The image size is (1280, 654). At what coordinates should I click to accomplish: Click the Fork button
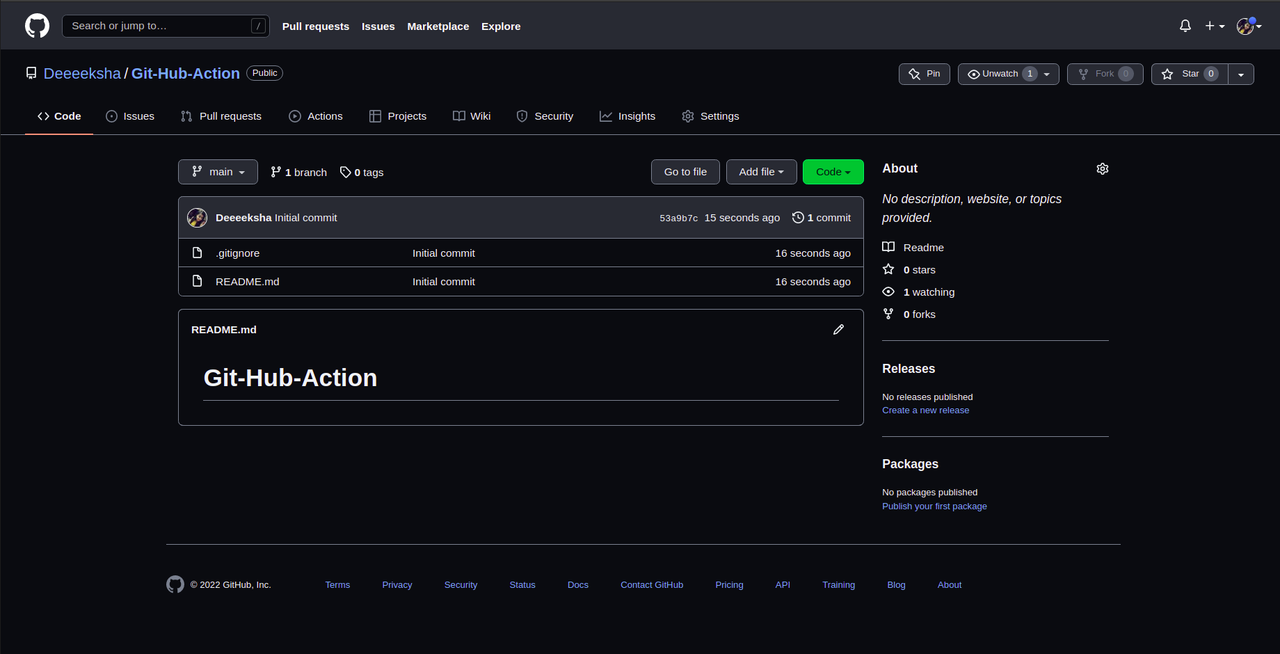pyautogui.click(x=1106, y=74)
